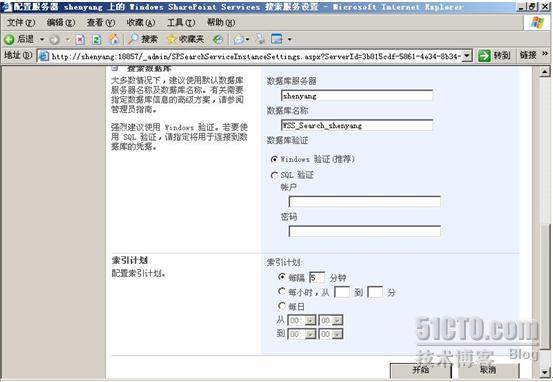Click the 数据库服务器 field containing shenyang
Image resolution: width=553 pixels, height=382 pixels.
[x=357, y=96]
